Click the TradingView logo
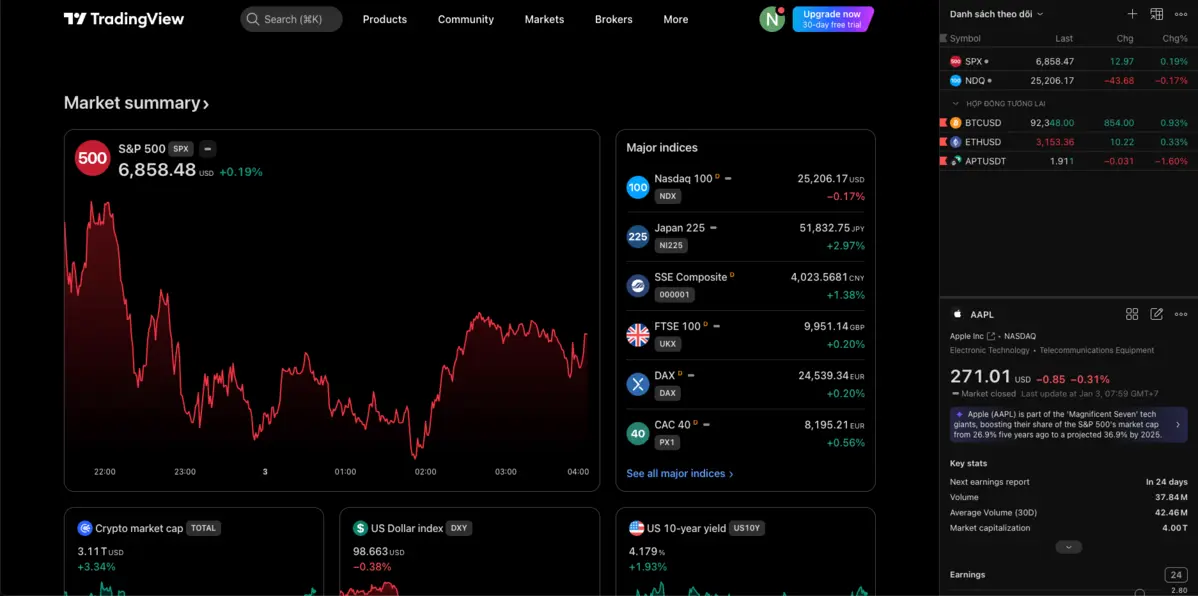The image size is (1198, 596). 124,18
